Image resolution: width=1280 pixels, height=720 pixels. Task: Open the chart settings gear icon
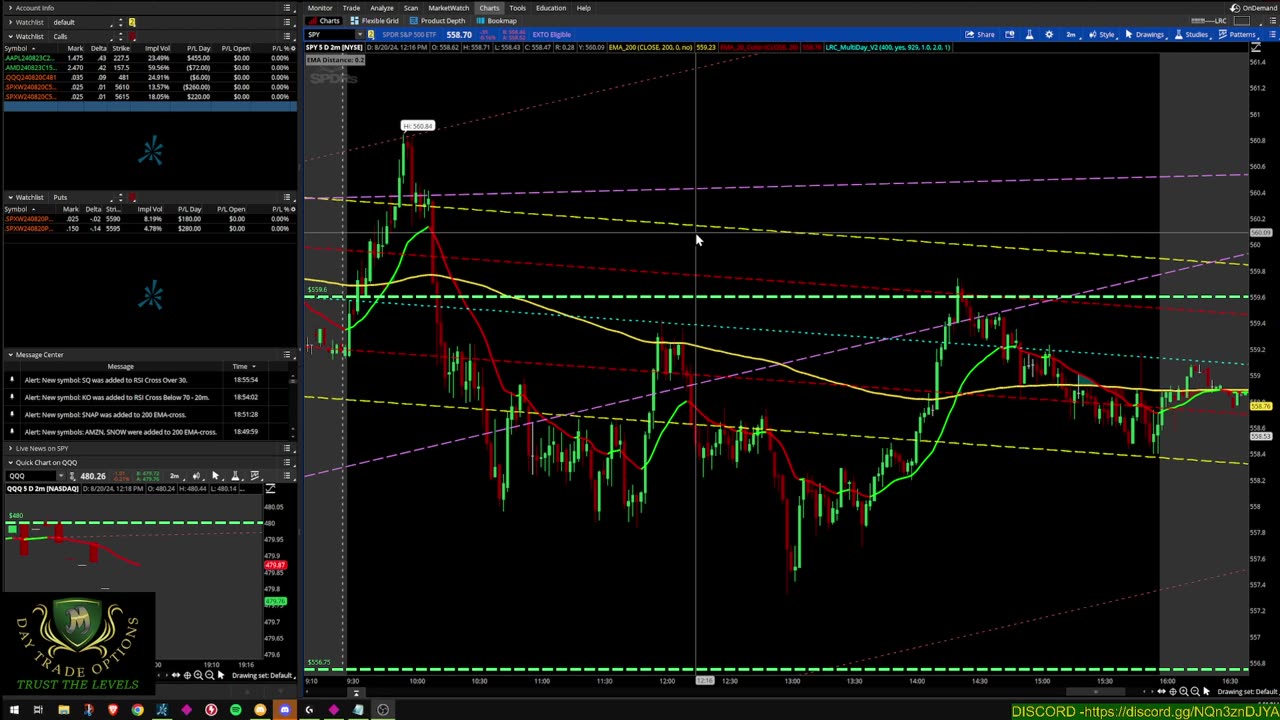1049,34
